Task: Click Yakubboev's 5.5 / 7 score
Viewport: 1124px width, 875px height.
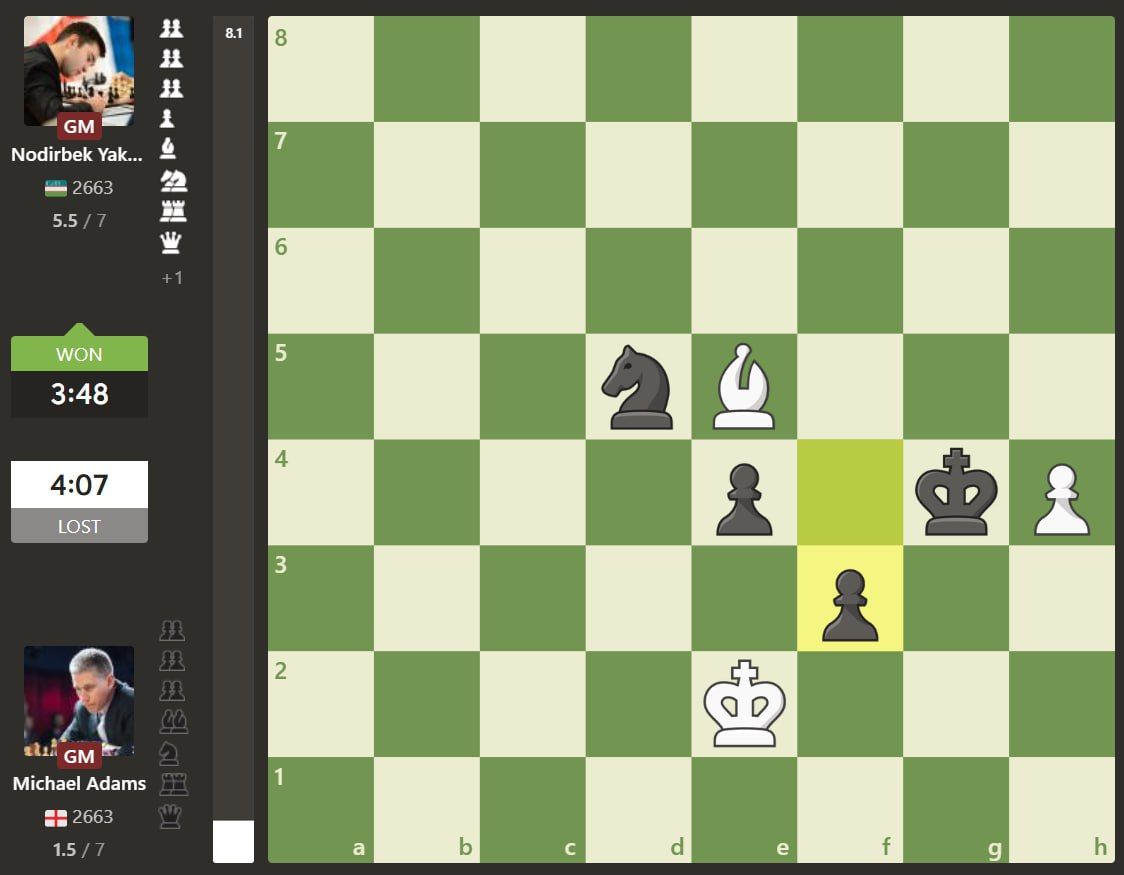Action: [79, 221]
